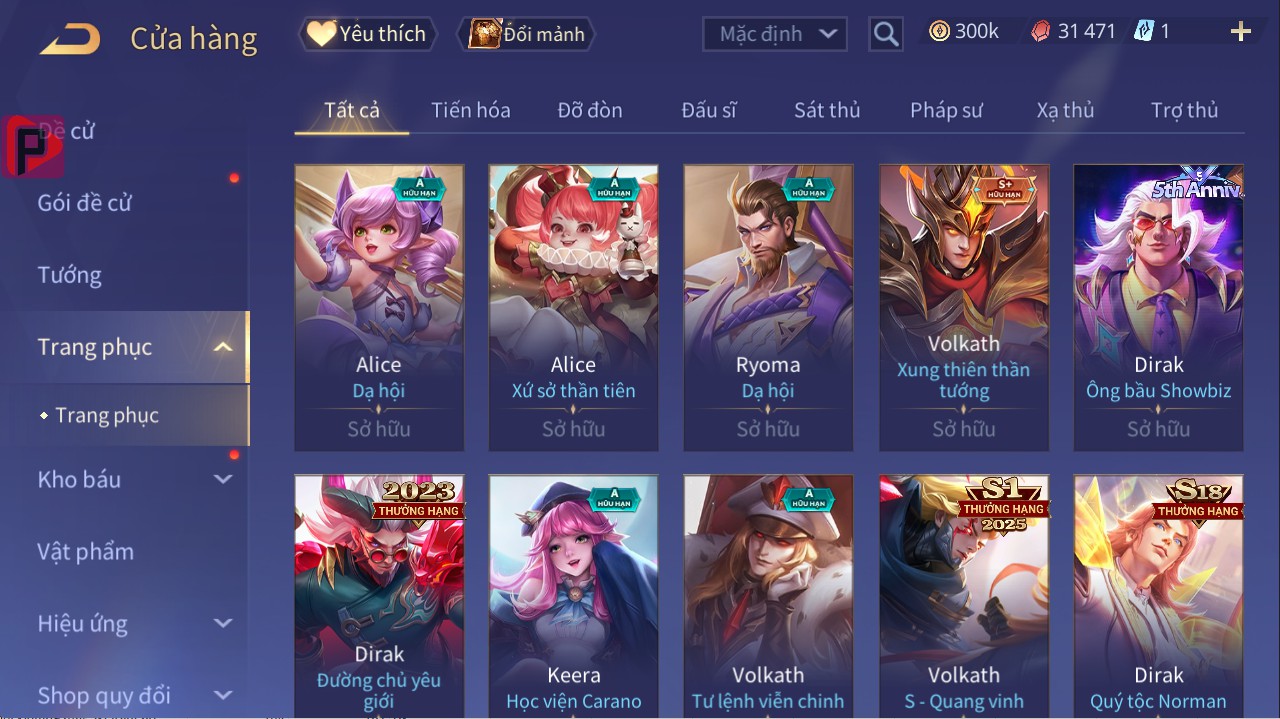Open the search magnifier icon
The height and width of the screenshot is (719, 1280).
886,34
